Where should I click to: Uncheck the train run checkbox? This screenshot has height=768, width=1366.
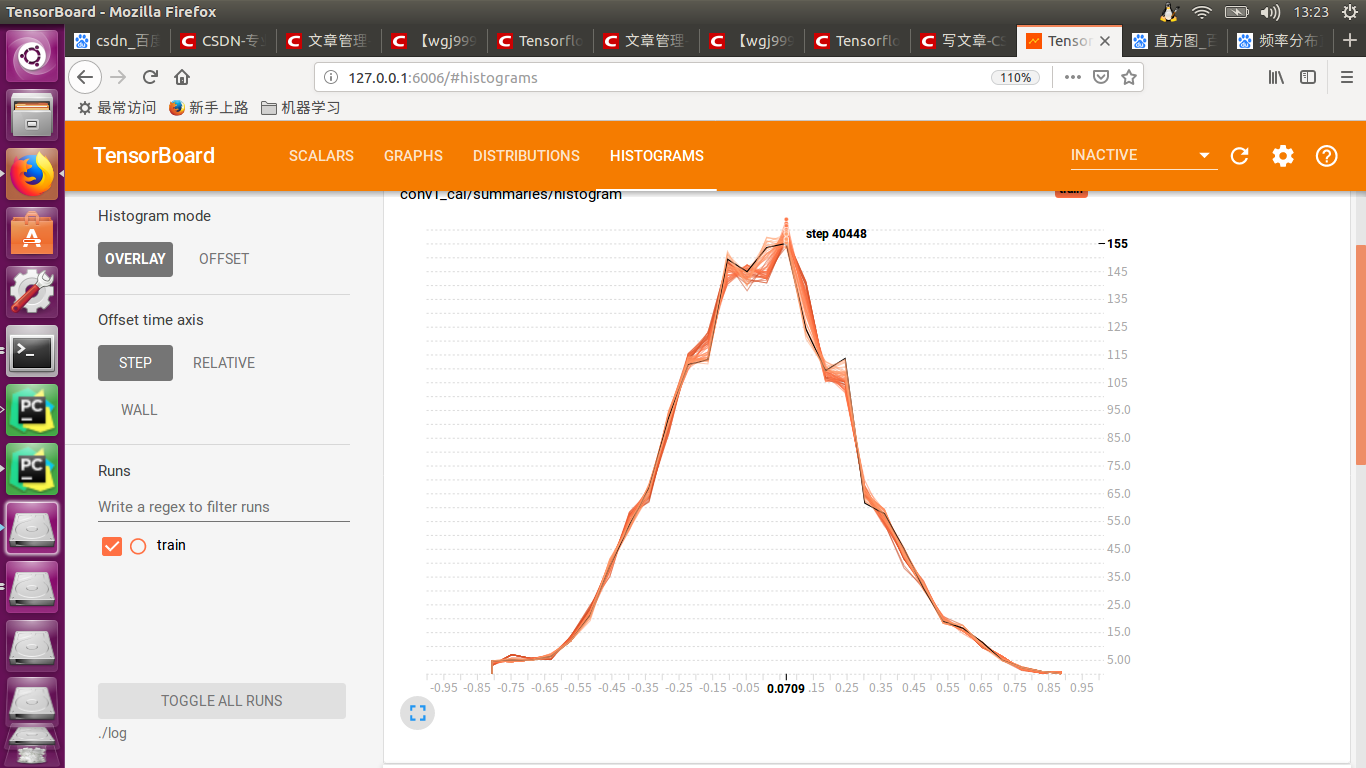[111, 545]
